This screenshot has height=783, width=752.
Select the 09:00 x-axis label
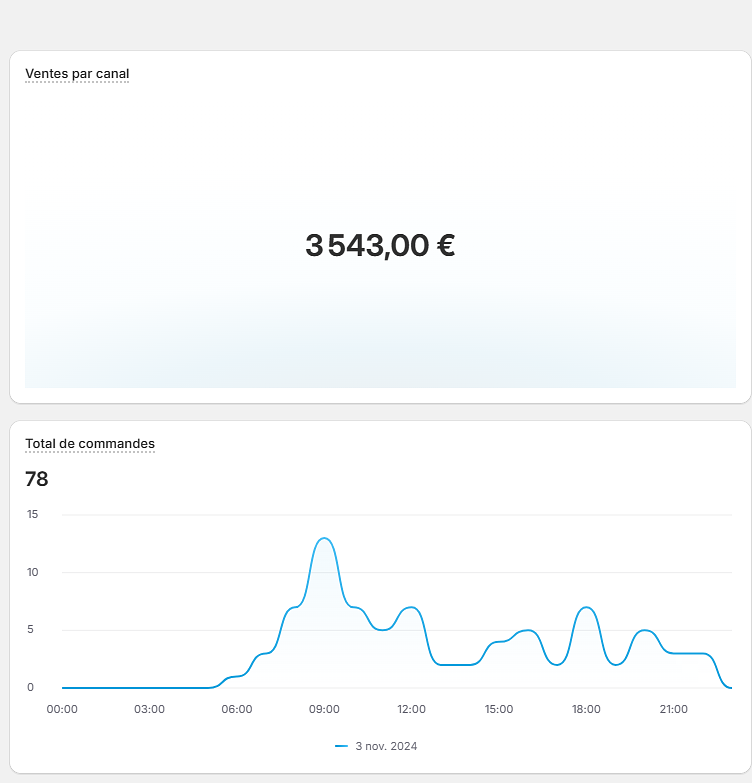324,709
